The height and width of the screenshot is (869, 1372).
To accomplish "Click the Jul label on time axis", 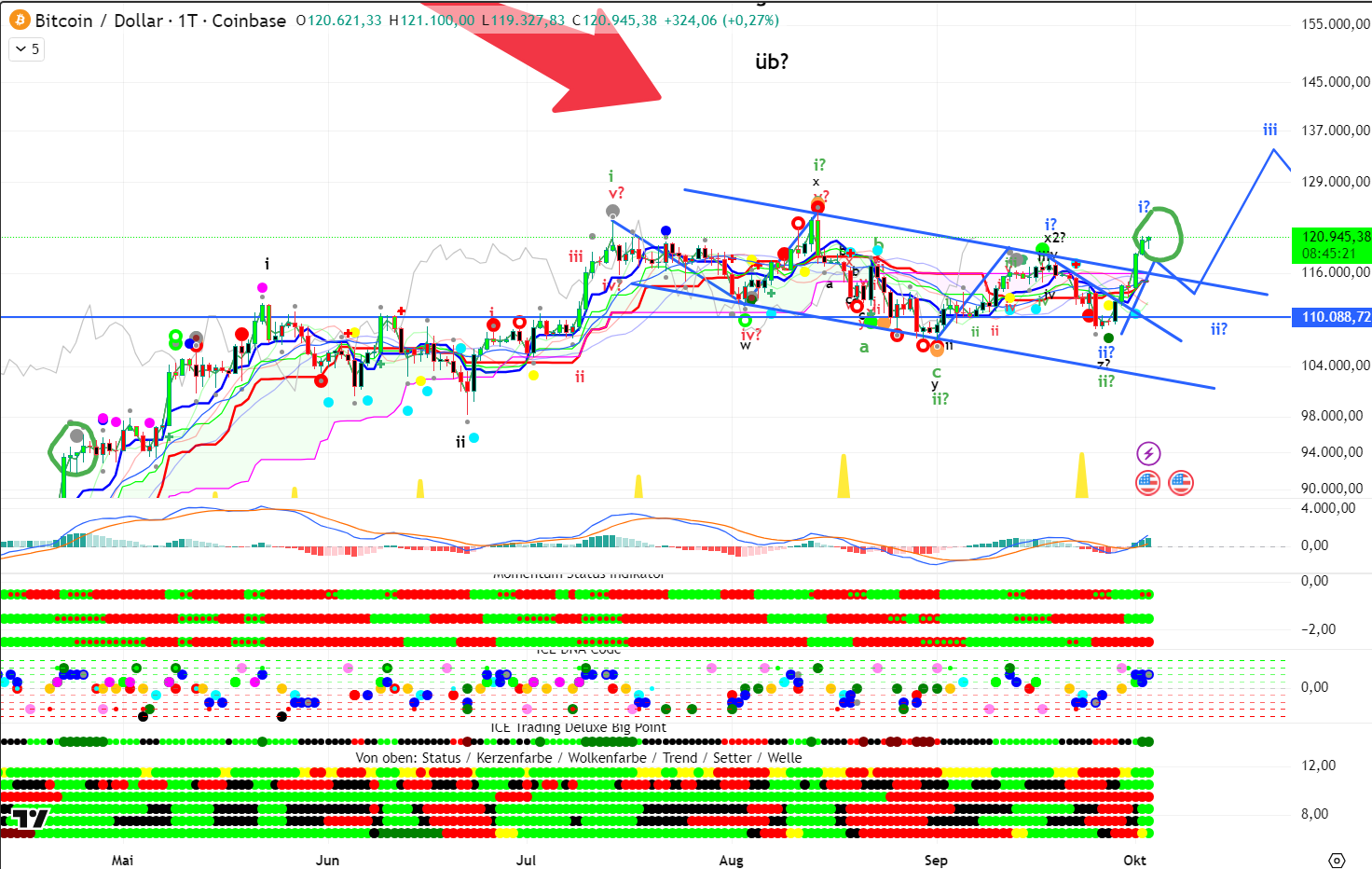I will point(526,860).
